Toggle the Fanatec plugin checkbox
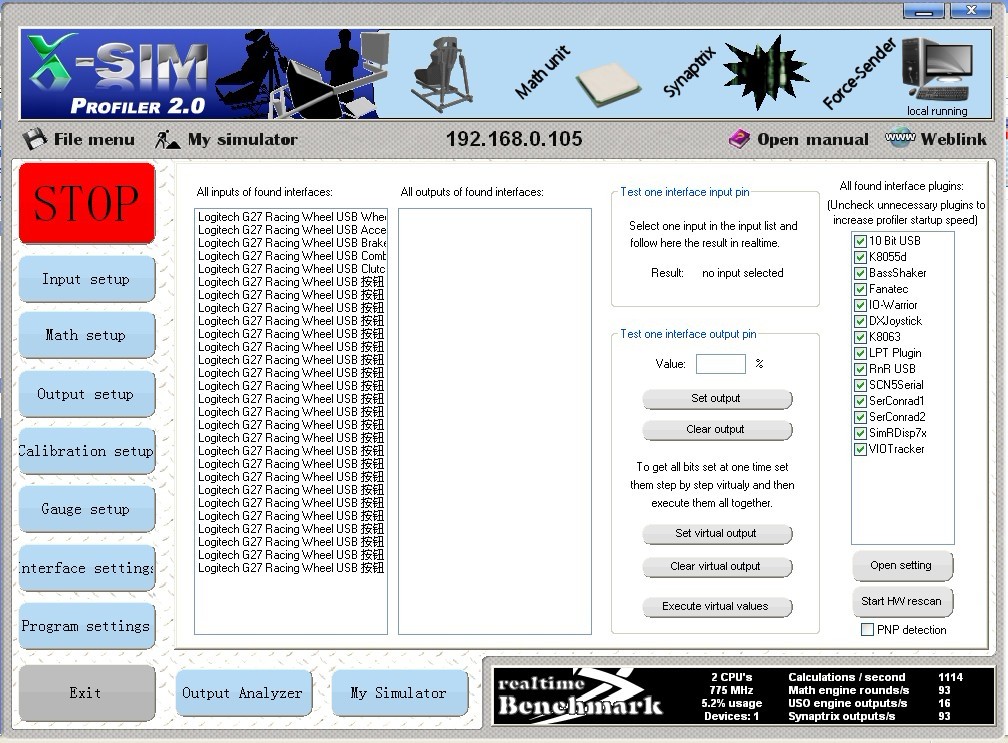 860,289
